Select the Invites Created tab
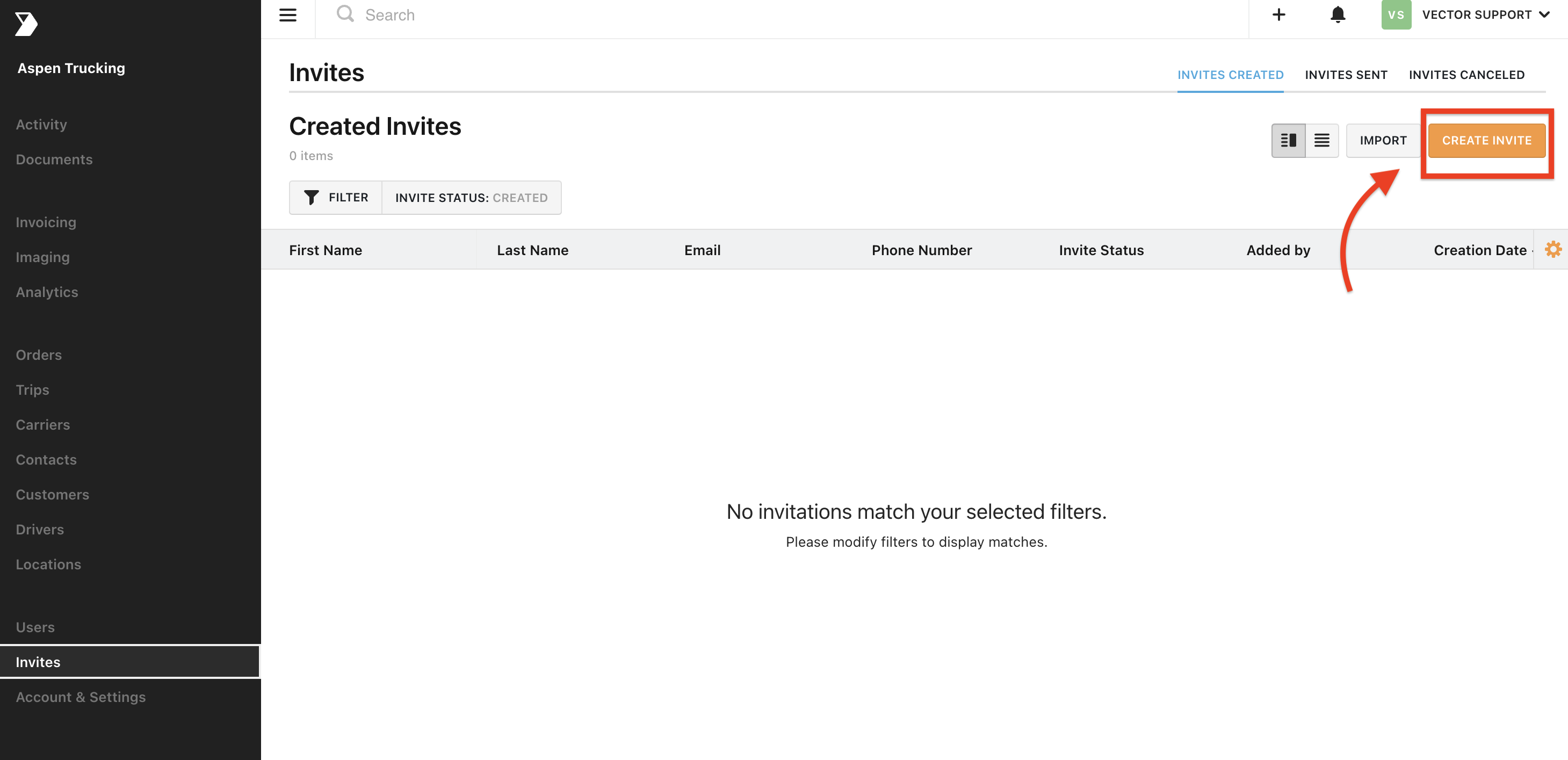The image size is (1568, 760). pos(1230,75)
